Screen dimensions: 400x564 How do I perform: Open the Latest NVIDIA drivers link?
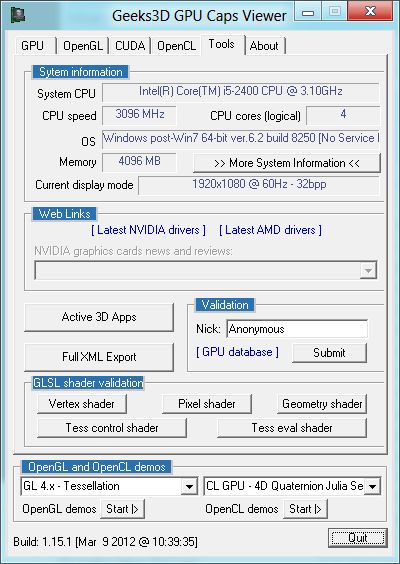149,230
